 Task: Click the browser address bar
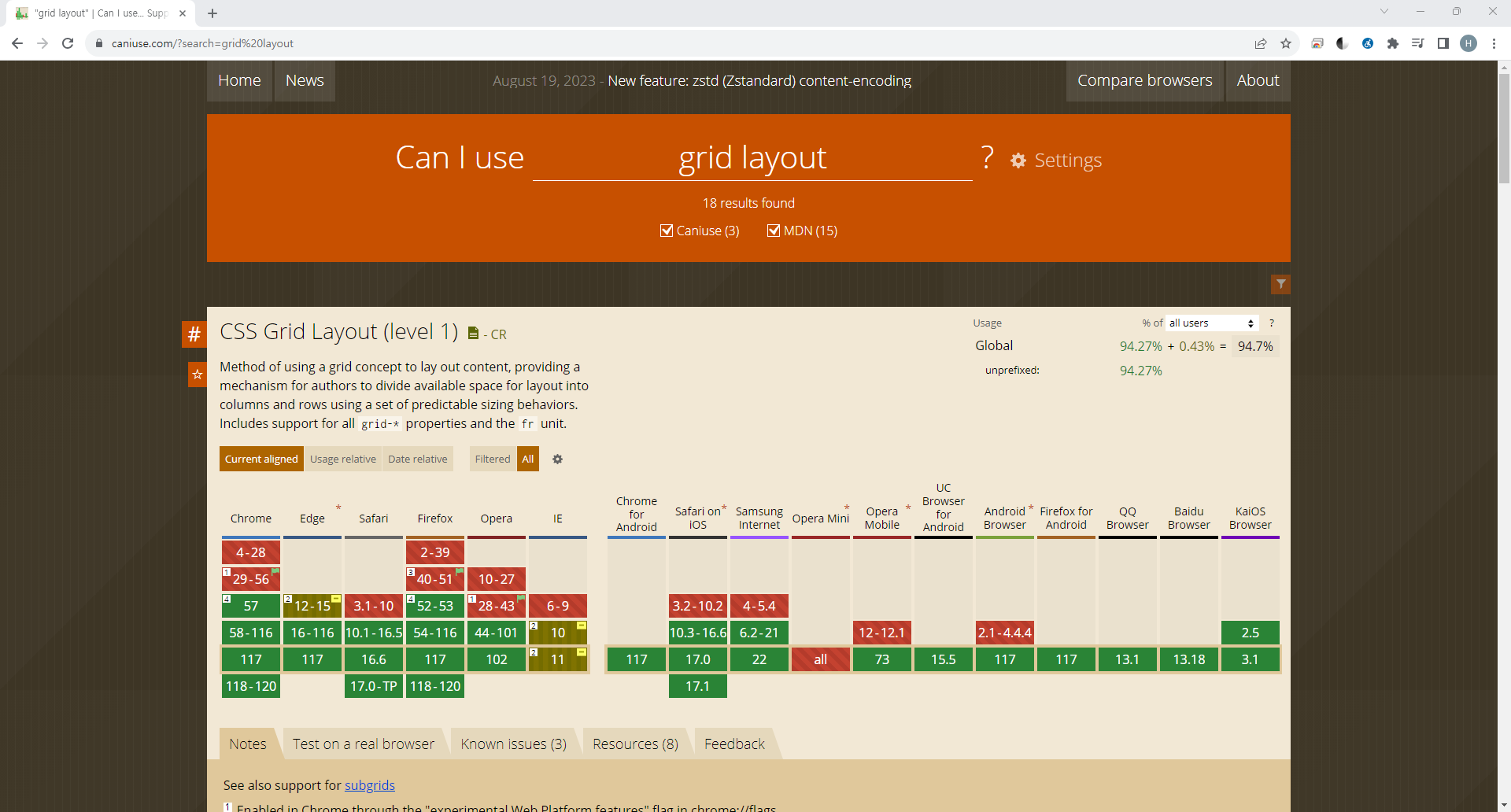pos(669,43)
